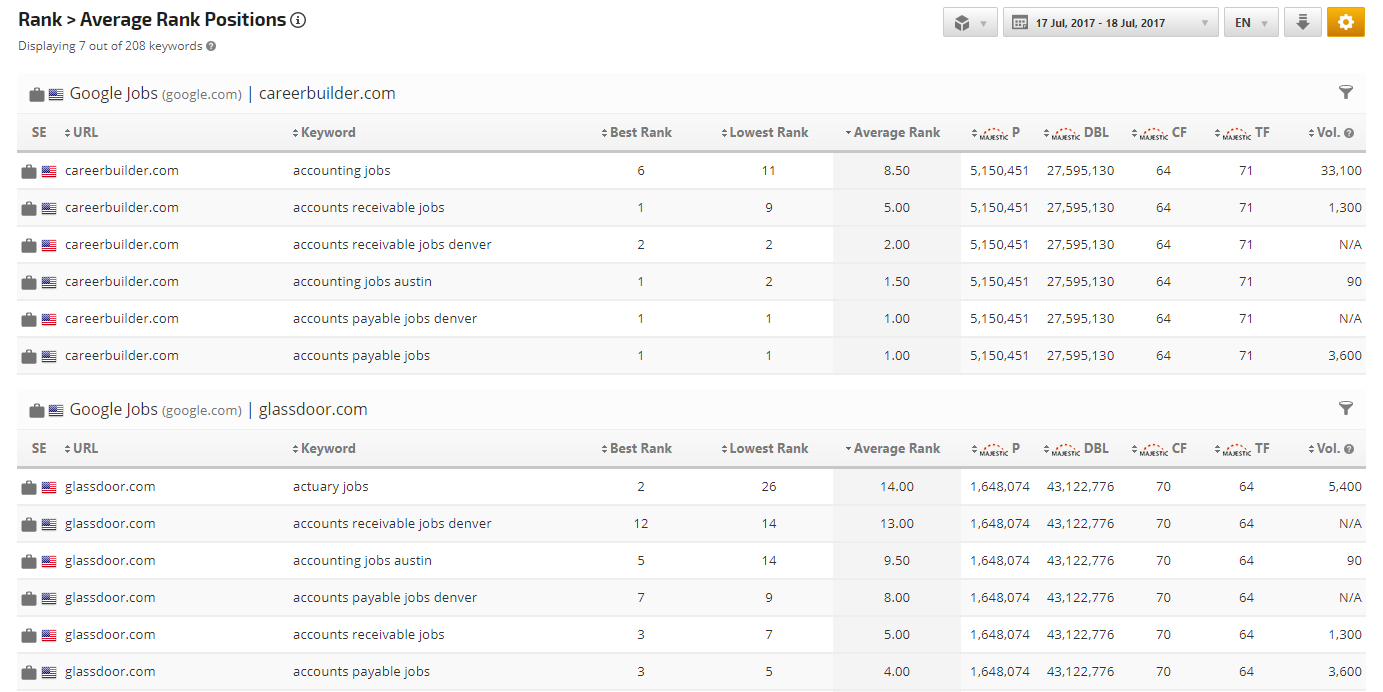Click the filter funnel icon for careerbuilder.com table

(1345, 93)
